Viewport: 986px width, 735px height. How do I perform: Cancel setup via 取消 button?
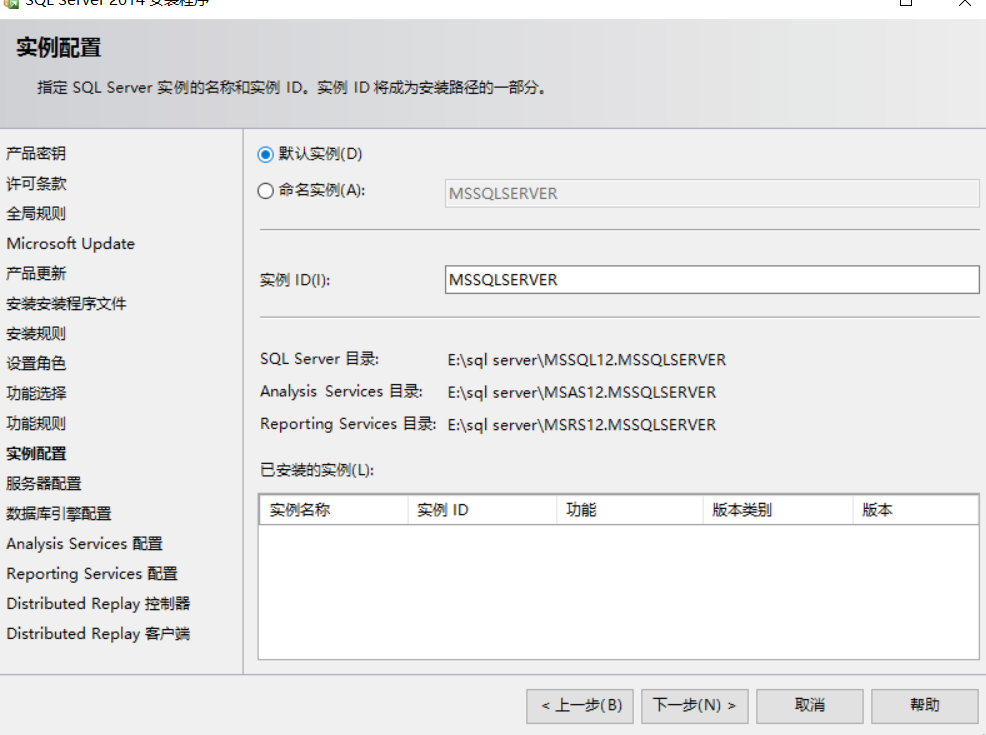click(809, 705)
